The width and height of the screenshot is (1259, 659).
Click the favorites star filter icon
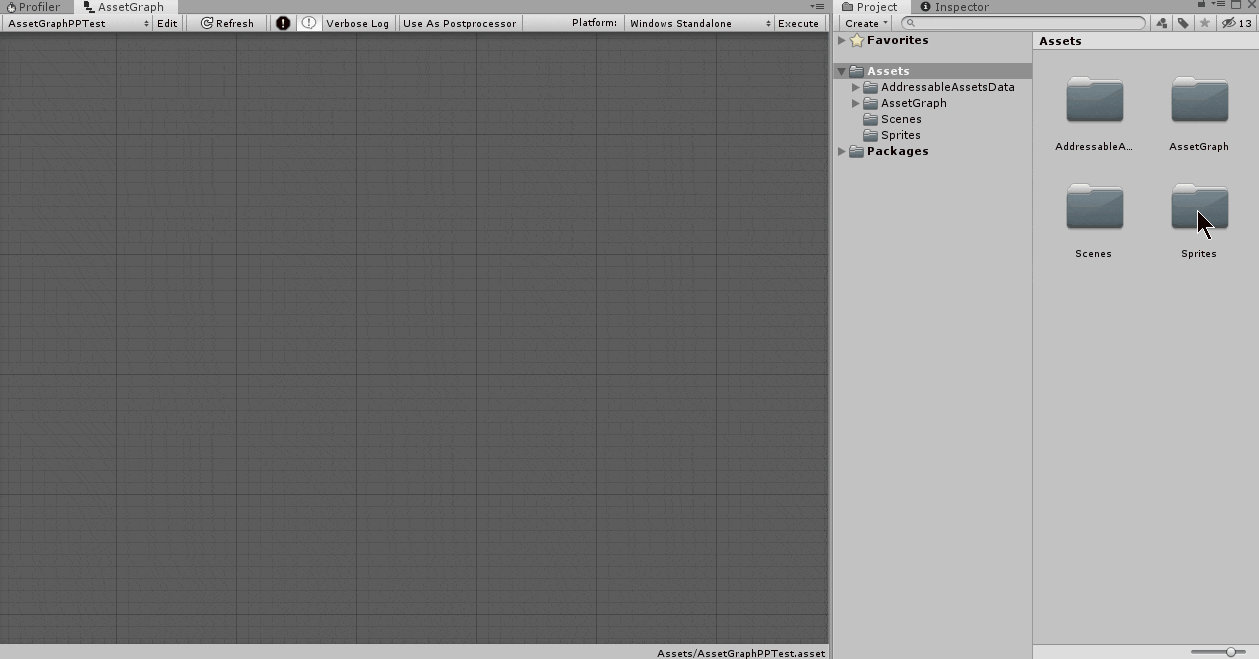pyautogui.click(x=1205, y=23)
